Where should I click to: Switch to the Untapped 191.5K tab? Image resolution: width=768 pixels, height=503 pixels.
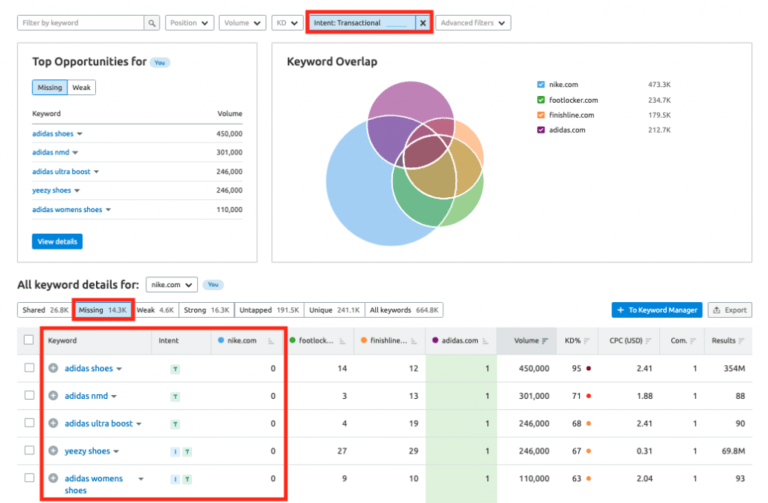269,310
